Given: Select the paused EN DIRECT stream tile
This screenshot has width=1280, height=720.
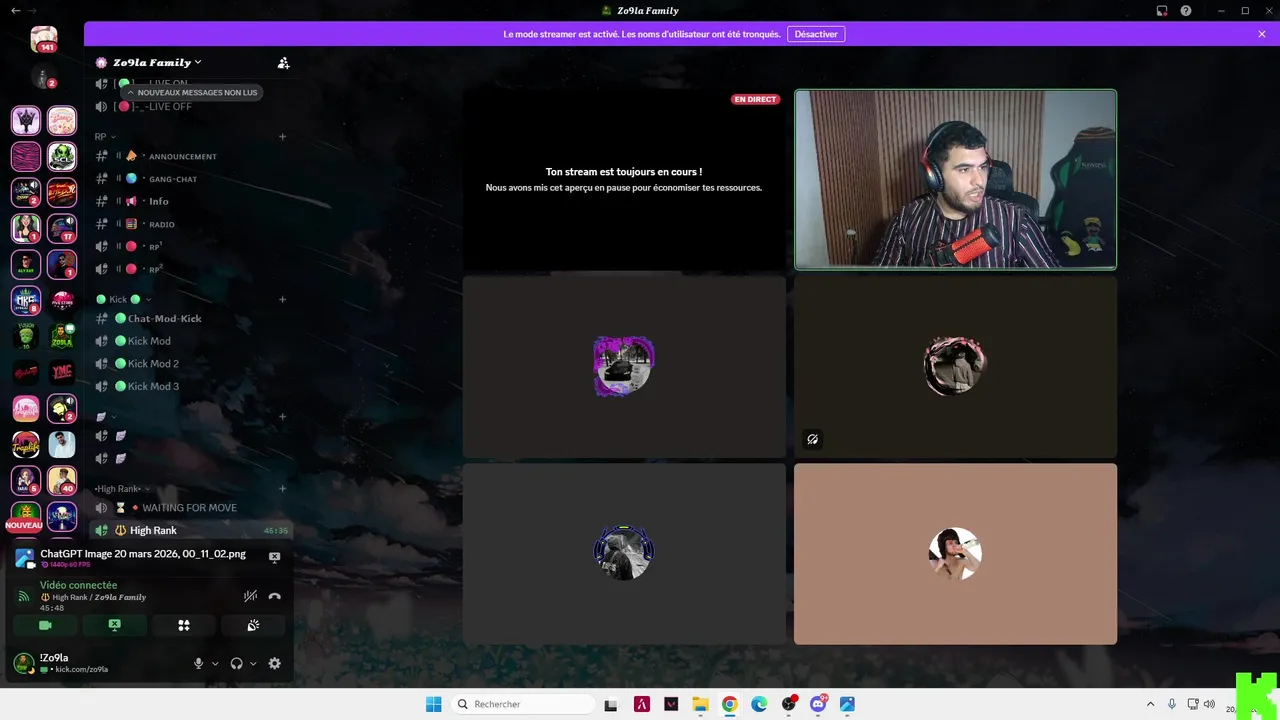Looking at the screenshot, I should coord(624,180).
